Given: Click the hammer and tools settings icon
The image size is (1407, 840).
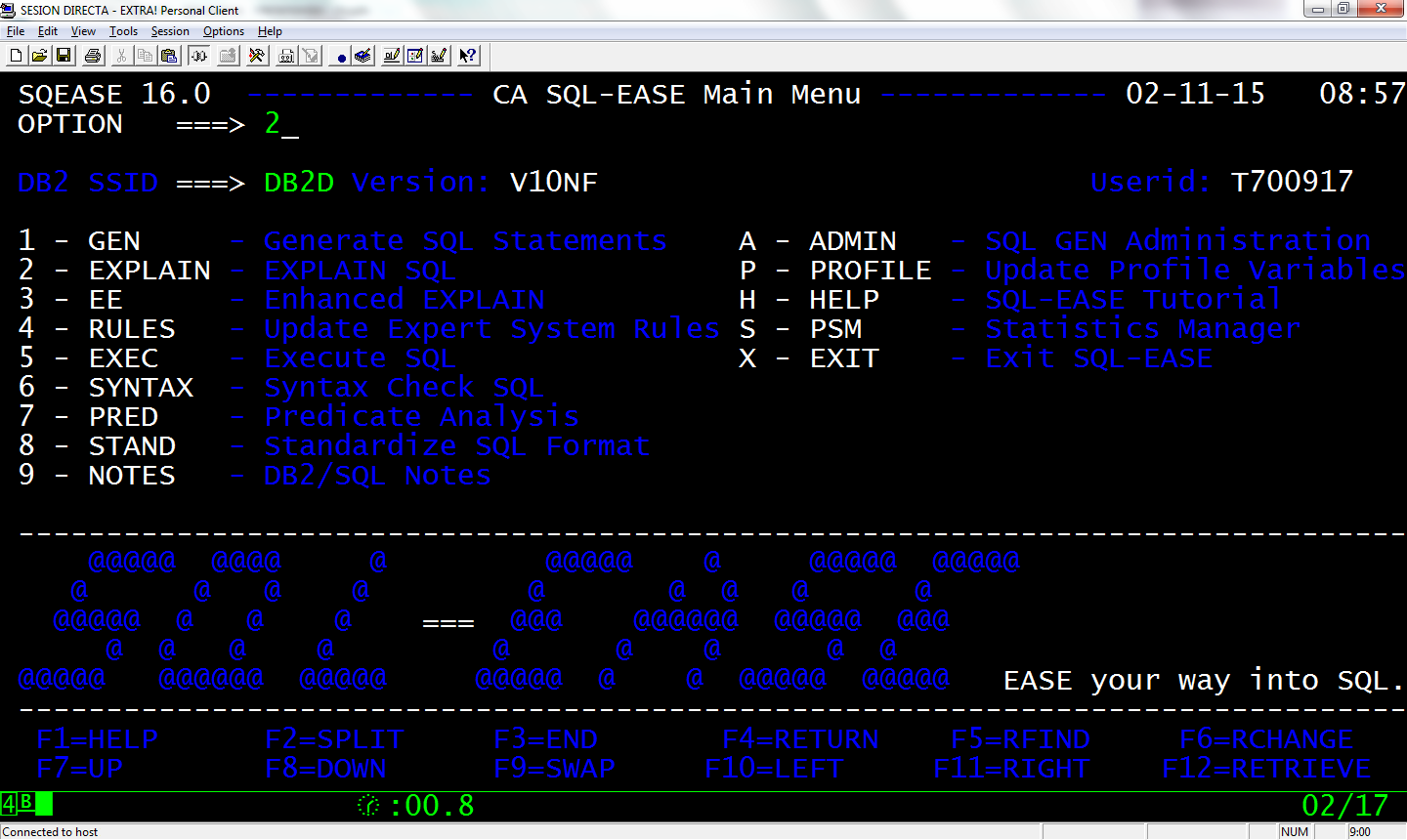Looking at the screenshot, I should tap(257, 56).
